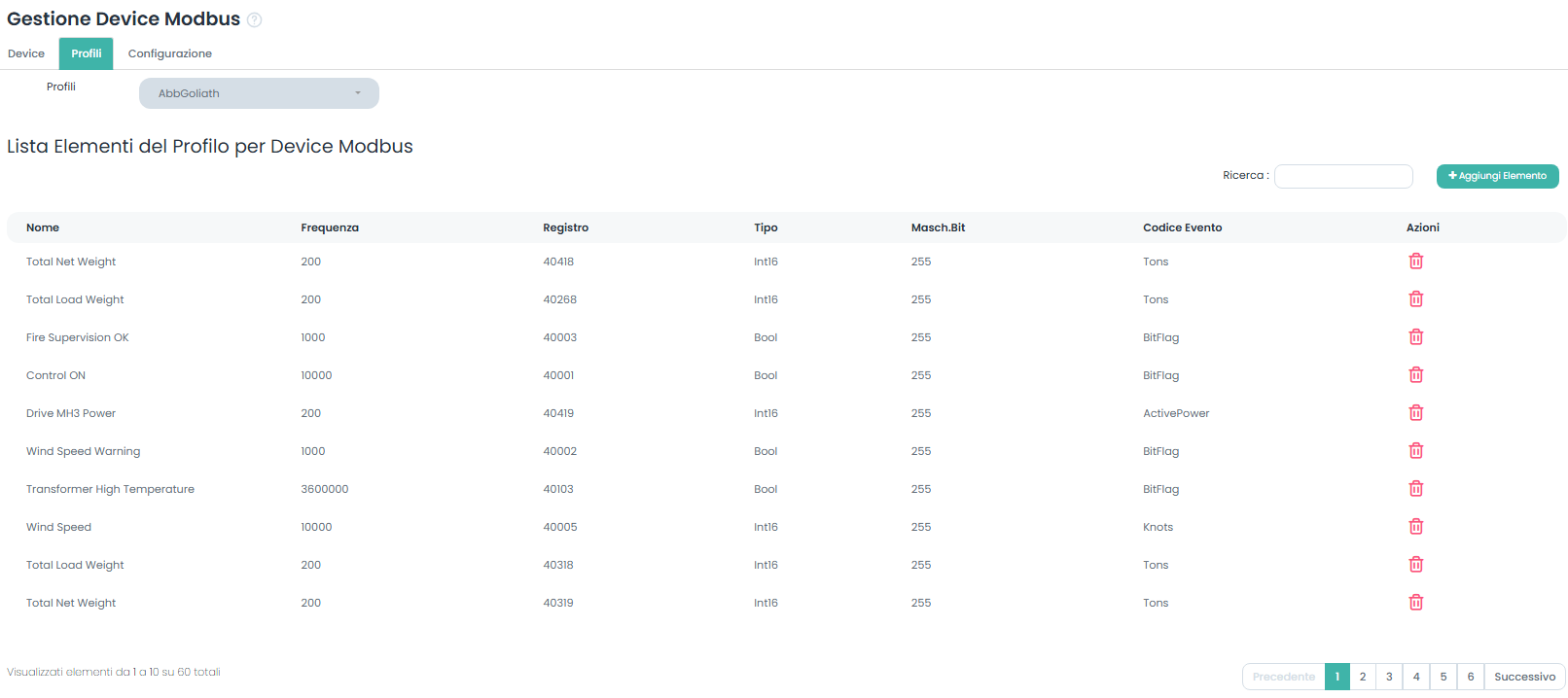
Task: Delete the Fire Supervision OK row
Action: 1415,337
